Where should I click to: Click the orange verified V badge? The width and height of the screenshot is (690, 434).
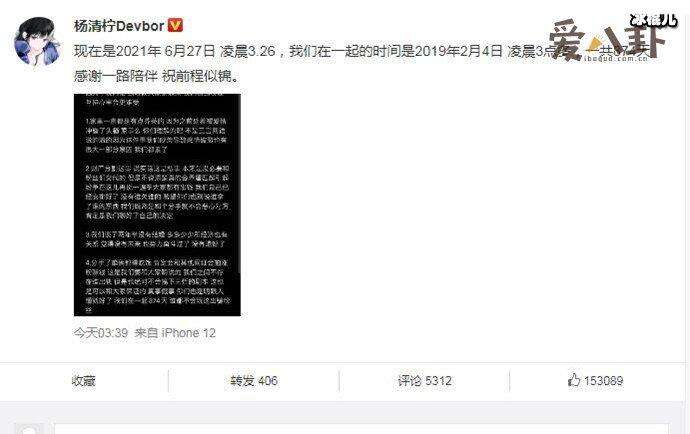pos(175,25)
